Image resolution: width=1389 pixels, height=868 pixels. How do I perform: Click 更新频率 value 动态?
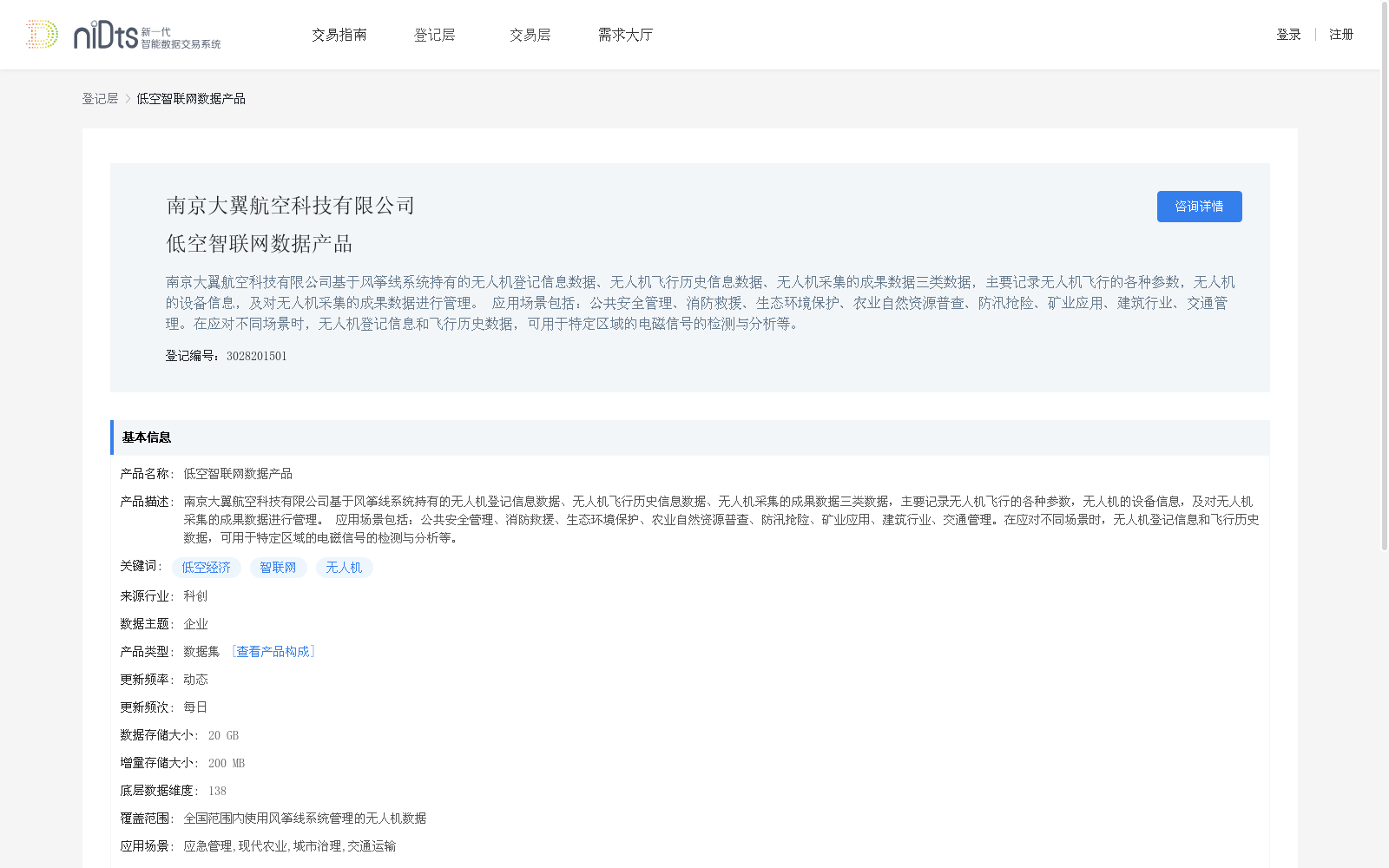[x=195, y=680]
